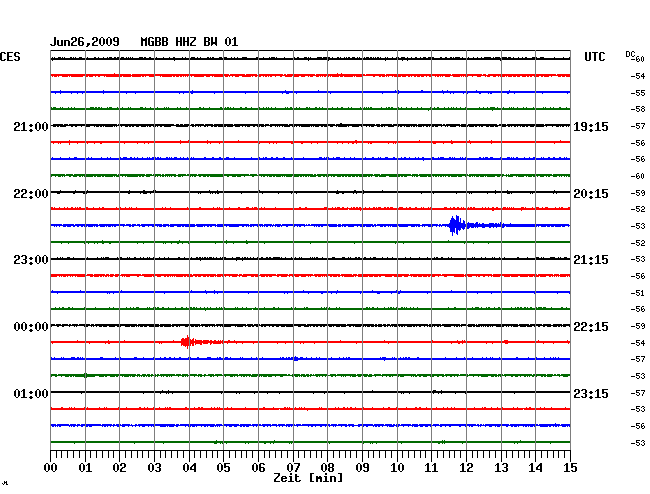Select minute 10 on the time axis
This screenshot has height=494, width=650.
tap(397, 468)
